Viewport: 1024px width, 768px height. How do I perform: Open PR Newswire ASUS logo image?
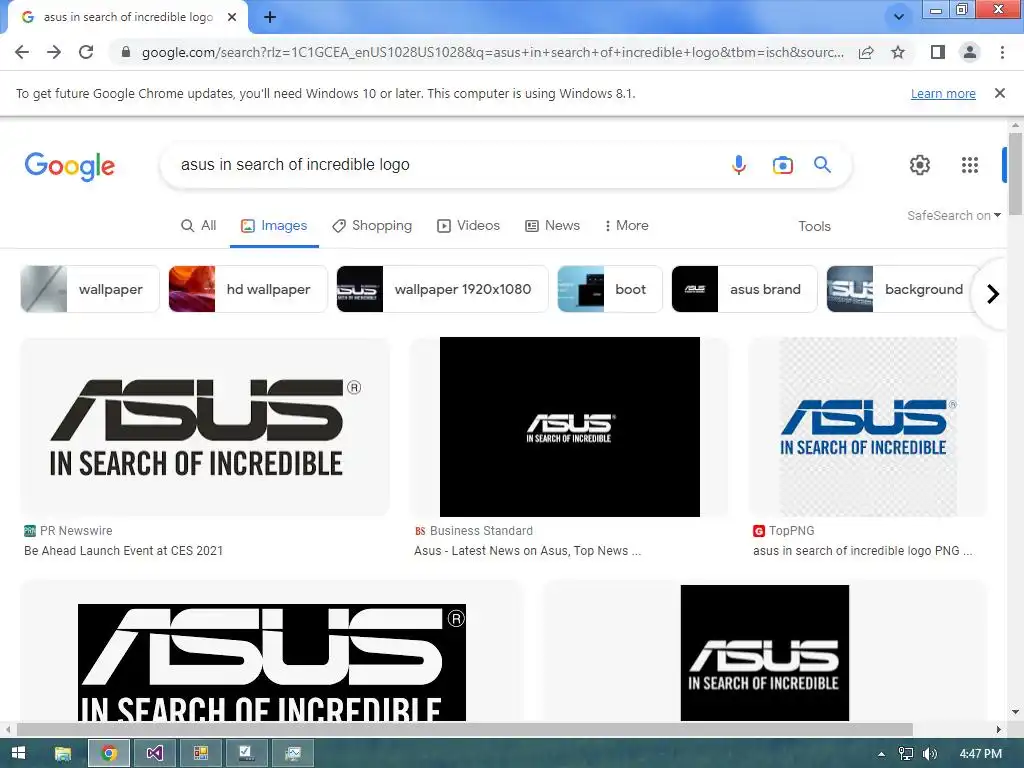tap(205, 426)
